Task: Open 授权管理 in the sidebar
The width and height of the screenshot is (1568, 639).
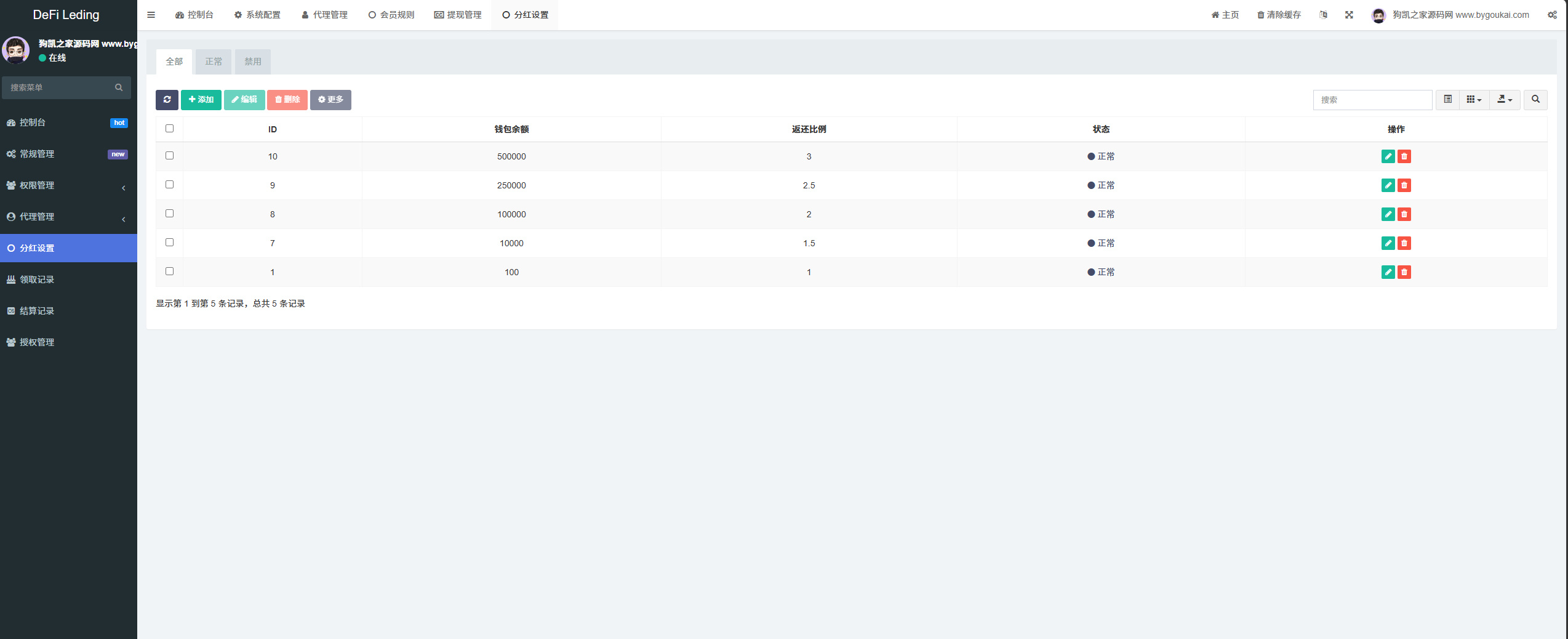Action: 68,342
